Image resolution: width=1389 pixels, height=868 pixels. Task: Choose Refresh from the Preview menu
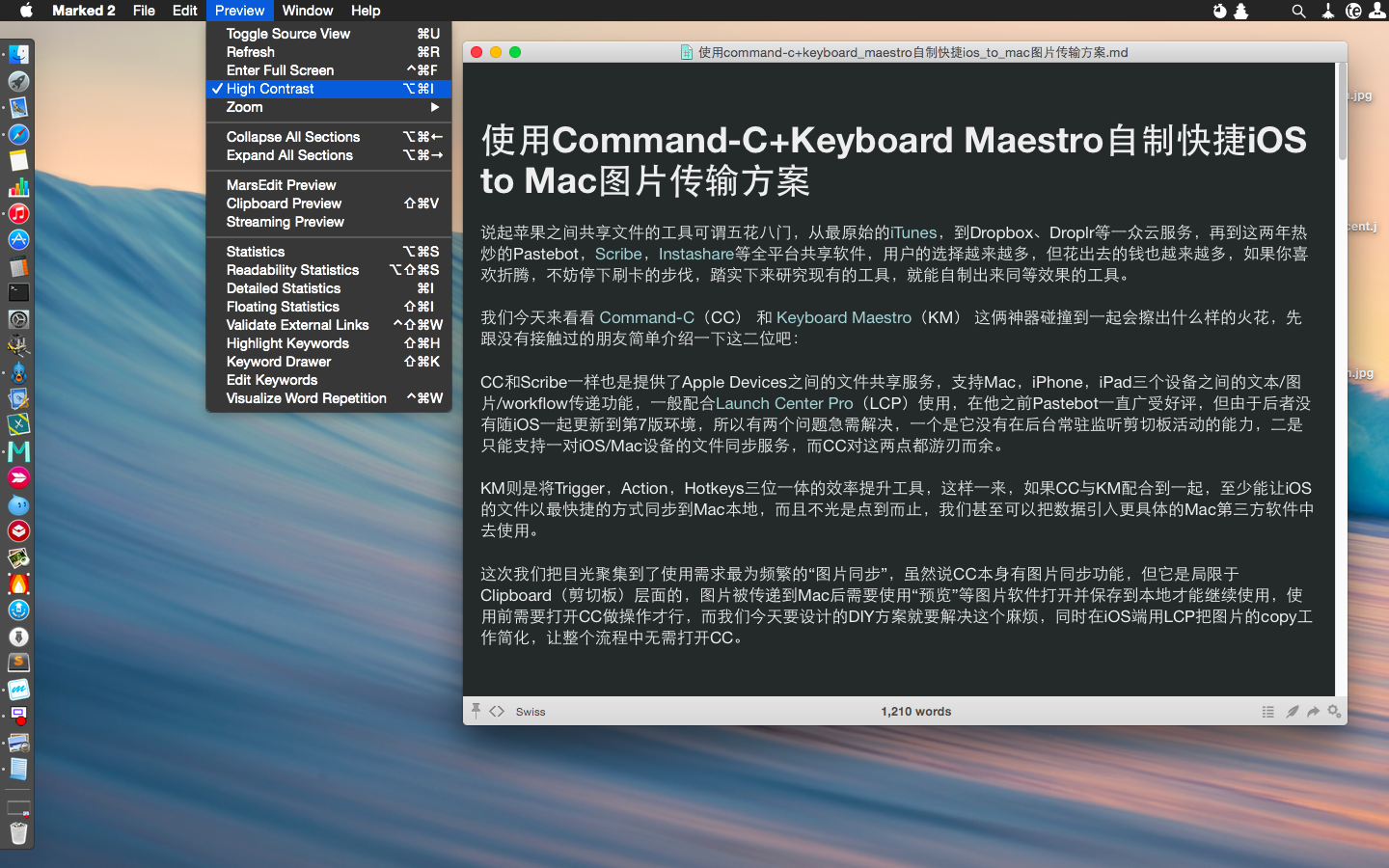329,52
